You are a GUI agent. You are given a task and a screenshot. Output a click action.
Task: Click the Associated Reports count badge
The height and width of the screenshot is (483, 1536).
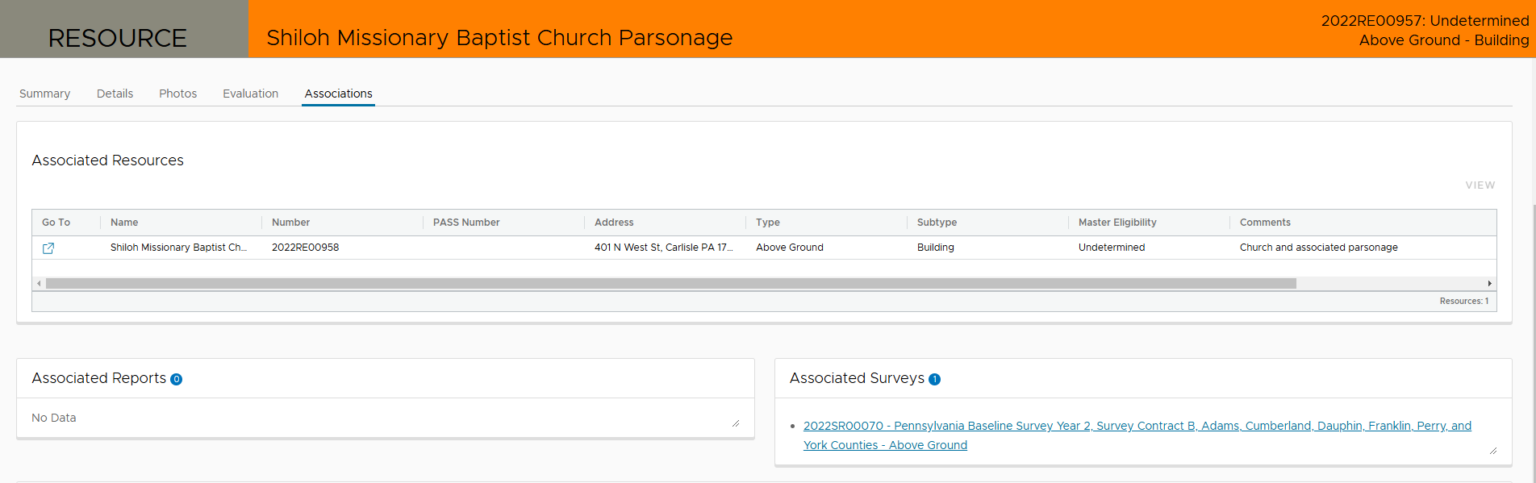tap(176, 379)
